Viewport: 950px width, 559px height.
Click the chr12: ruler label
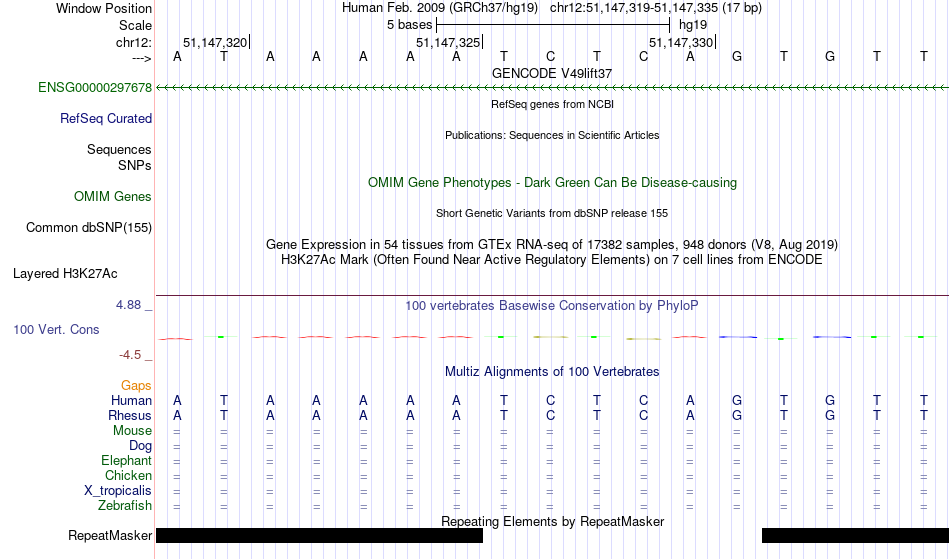click(x=134, y=42)
